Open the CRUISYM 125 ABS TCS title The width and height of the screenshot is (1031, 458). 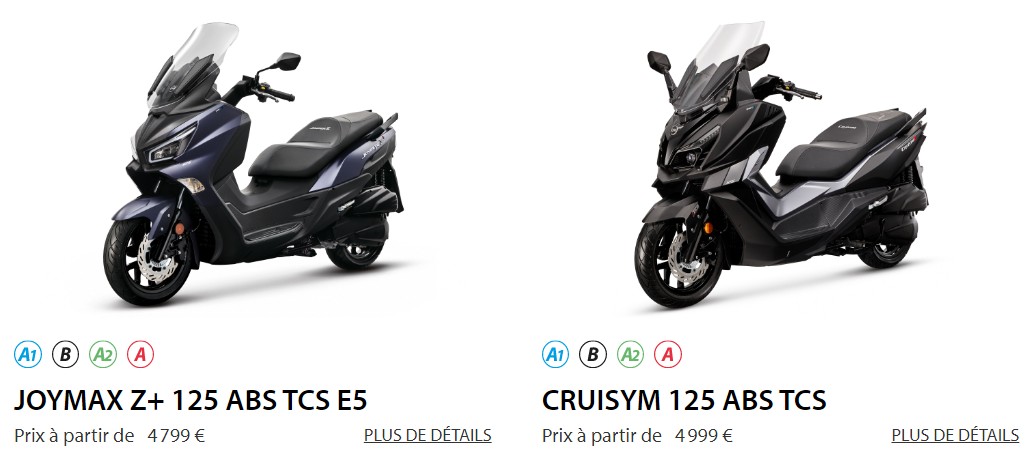[684, 400]
